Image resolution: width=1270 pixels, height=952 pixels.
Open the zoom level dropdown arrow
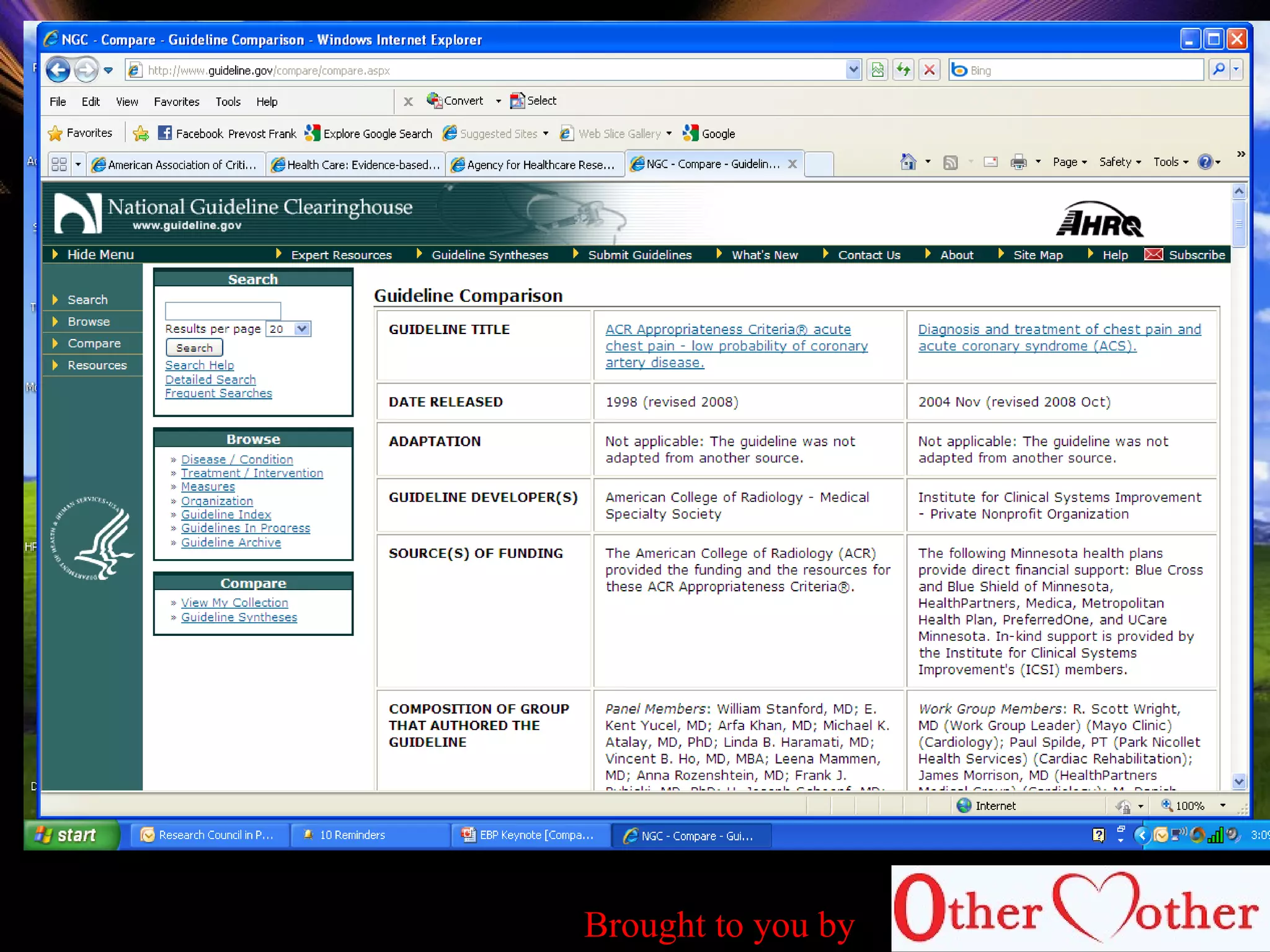point(1222,806)
